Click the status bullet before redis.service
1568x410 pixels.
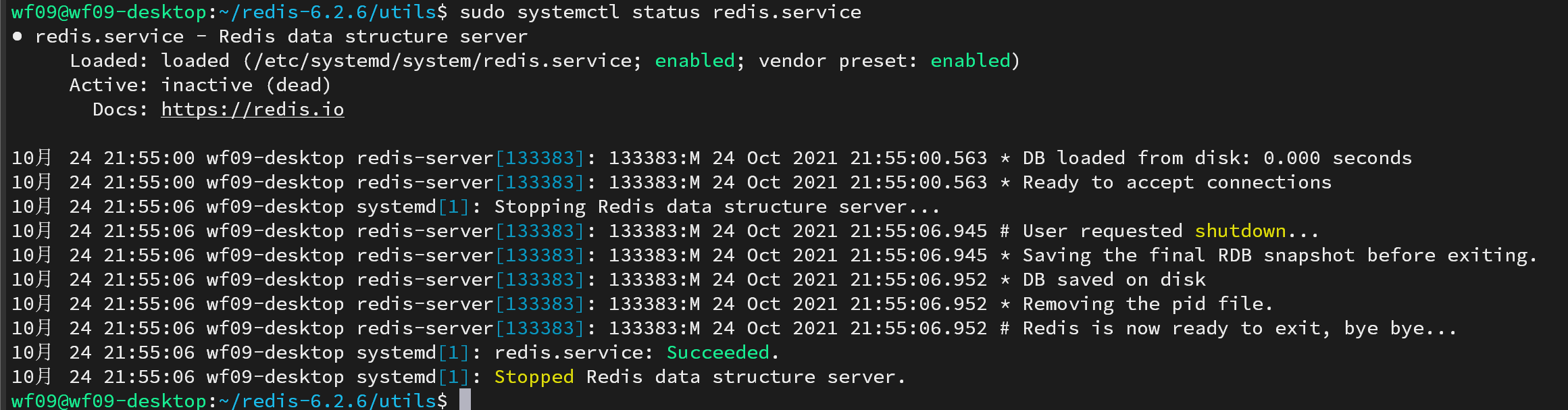click(18, 36)
